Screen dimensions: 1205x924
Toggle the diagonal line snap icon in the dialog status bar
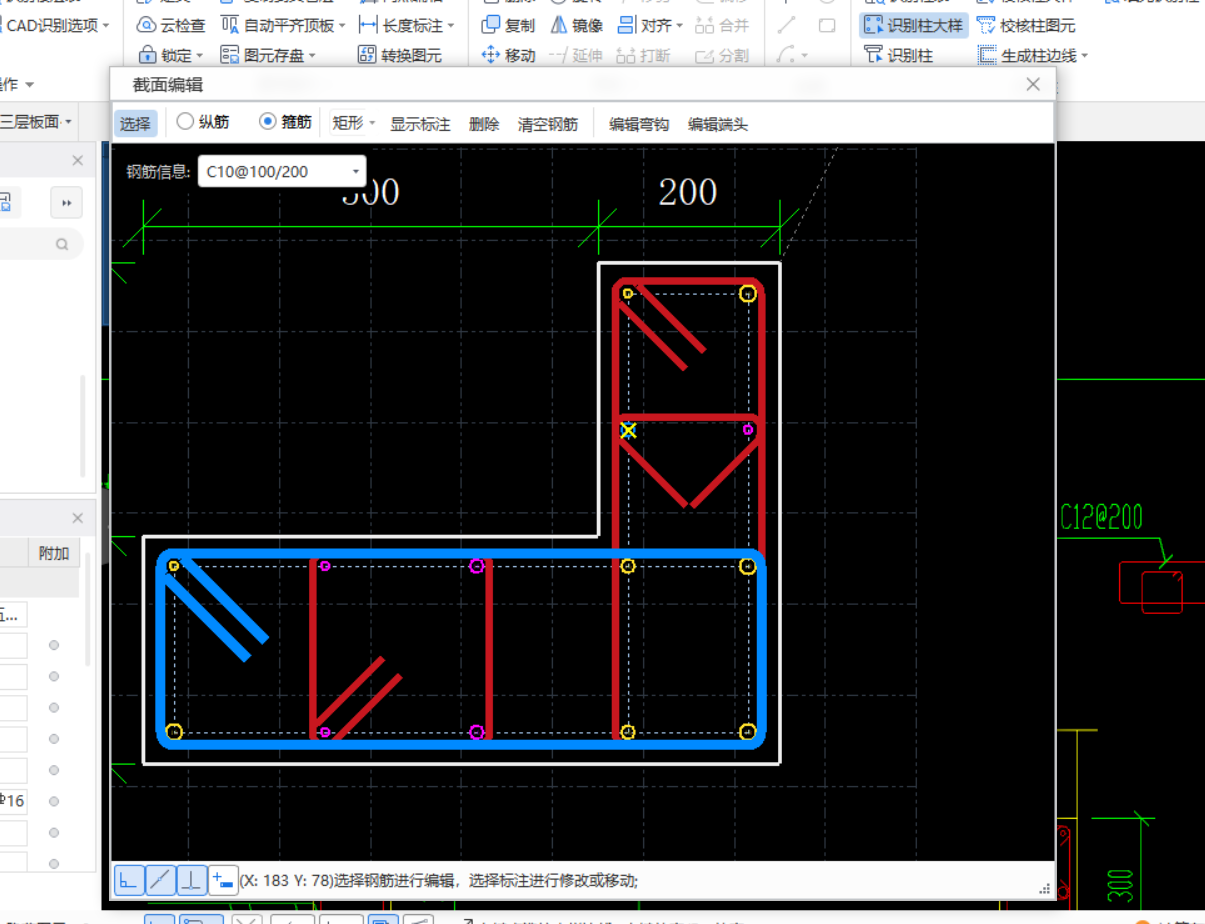[x=160, y=880]
